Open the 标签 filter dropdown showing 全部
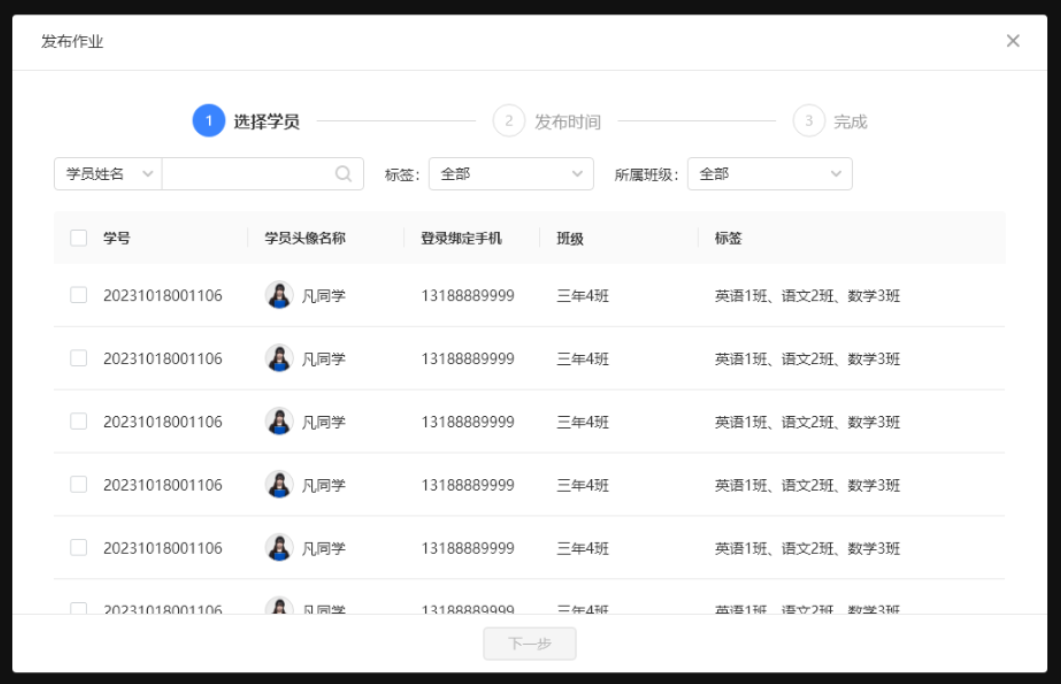This screenshot has width=1061, height=684. (510, 173)
